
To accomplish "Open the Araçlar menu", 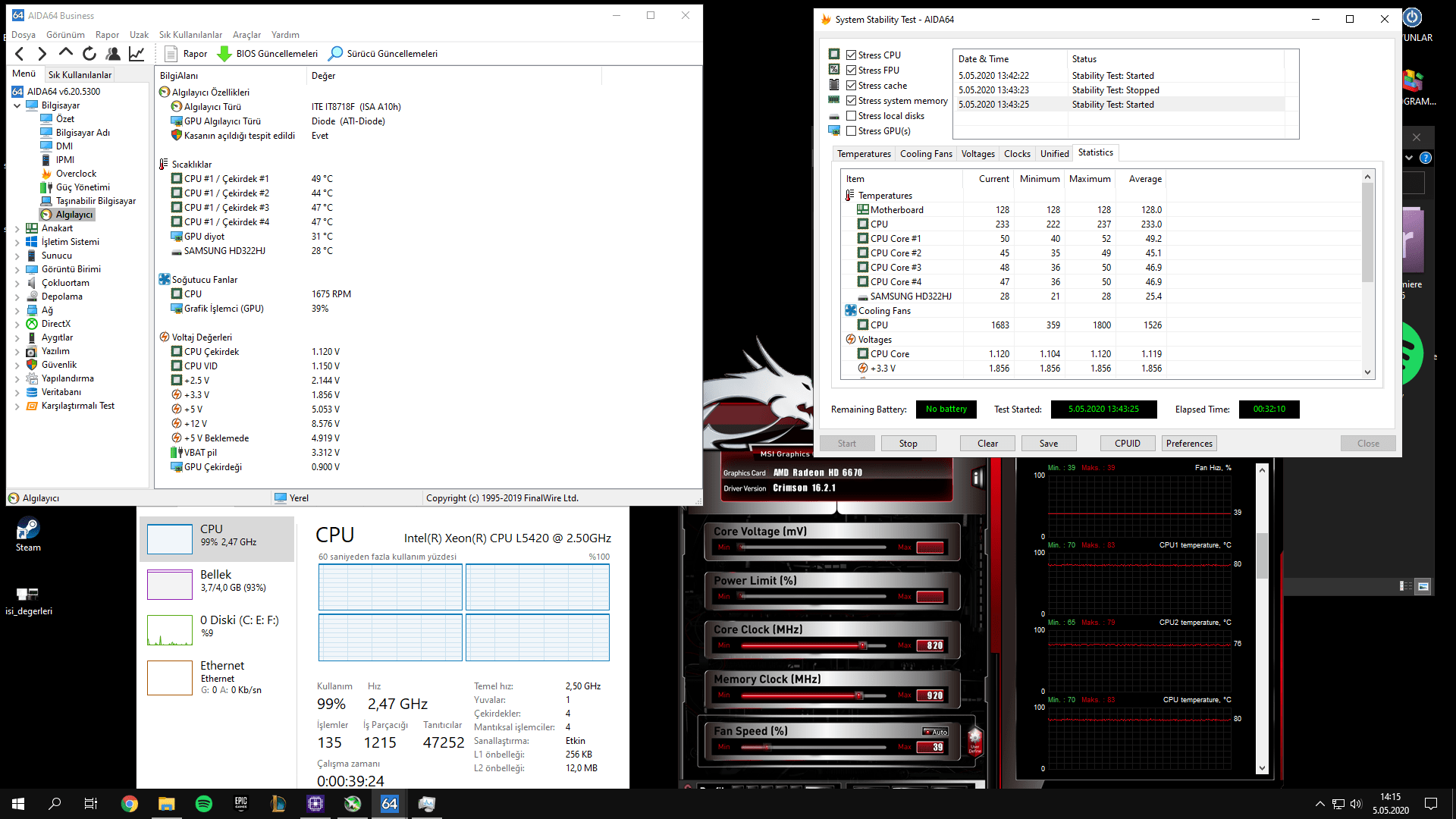I will [x=246, y=35].
